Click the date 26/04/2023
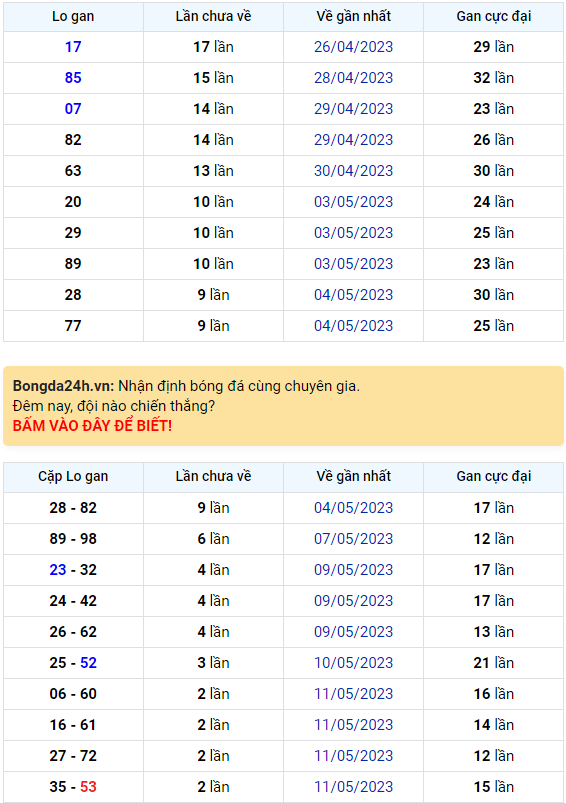566x803 pixels. 353,47
